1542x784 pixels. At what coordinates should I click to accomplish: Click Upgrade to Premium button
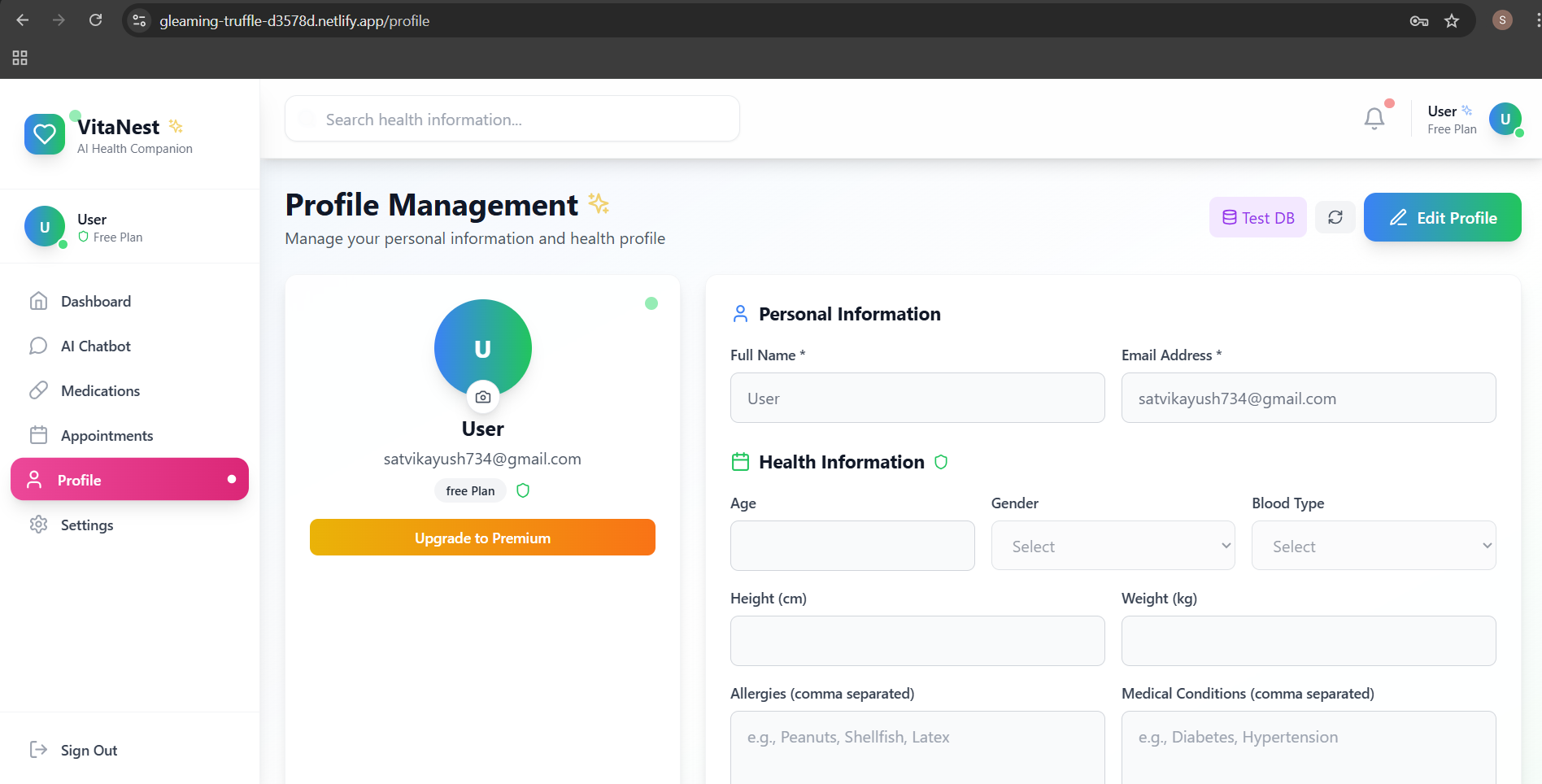482,538
